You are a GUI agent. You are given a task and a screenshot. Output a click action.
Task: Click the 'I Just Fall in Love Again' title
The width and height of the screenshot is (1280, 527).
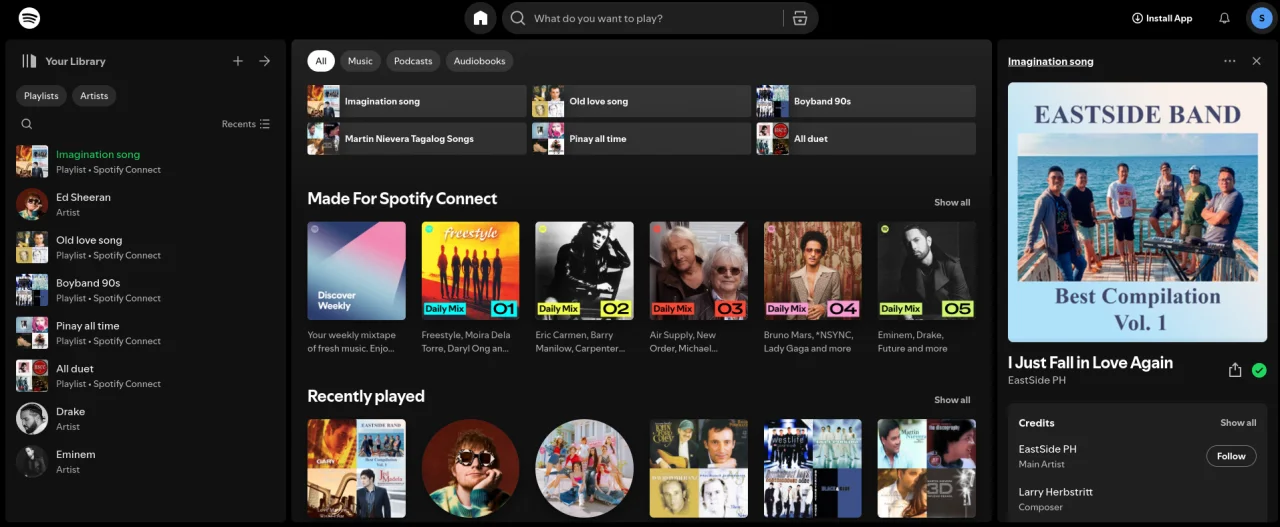click(x=1090, y=363)
